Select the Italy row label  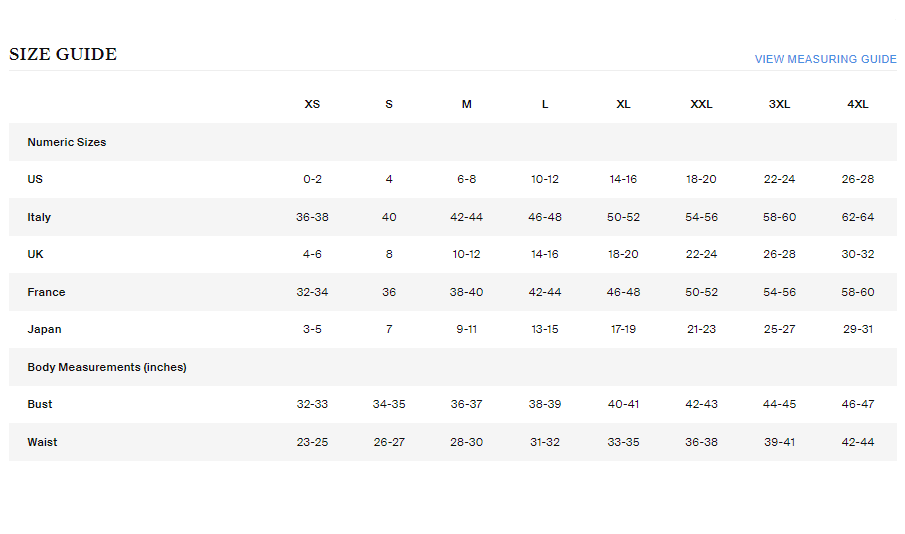point(39,217)
